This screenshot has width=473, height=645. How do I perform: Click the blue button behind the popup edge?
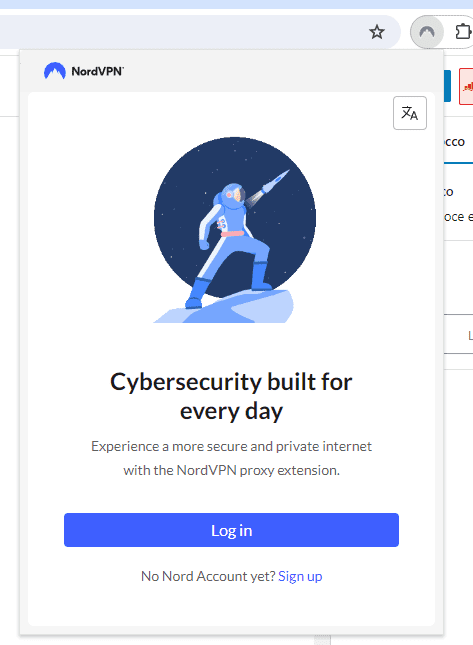[447, 86]
